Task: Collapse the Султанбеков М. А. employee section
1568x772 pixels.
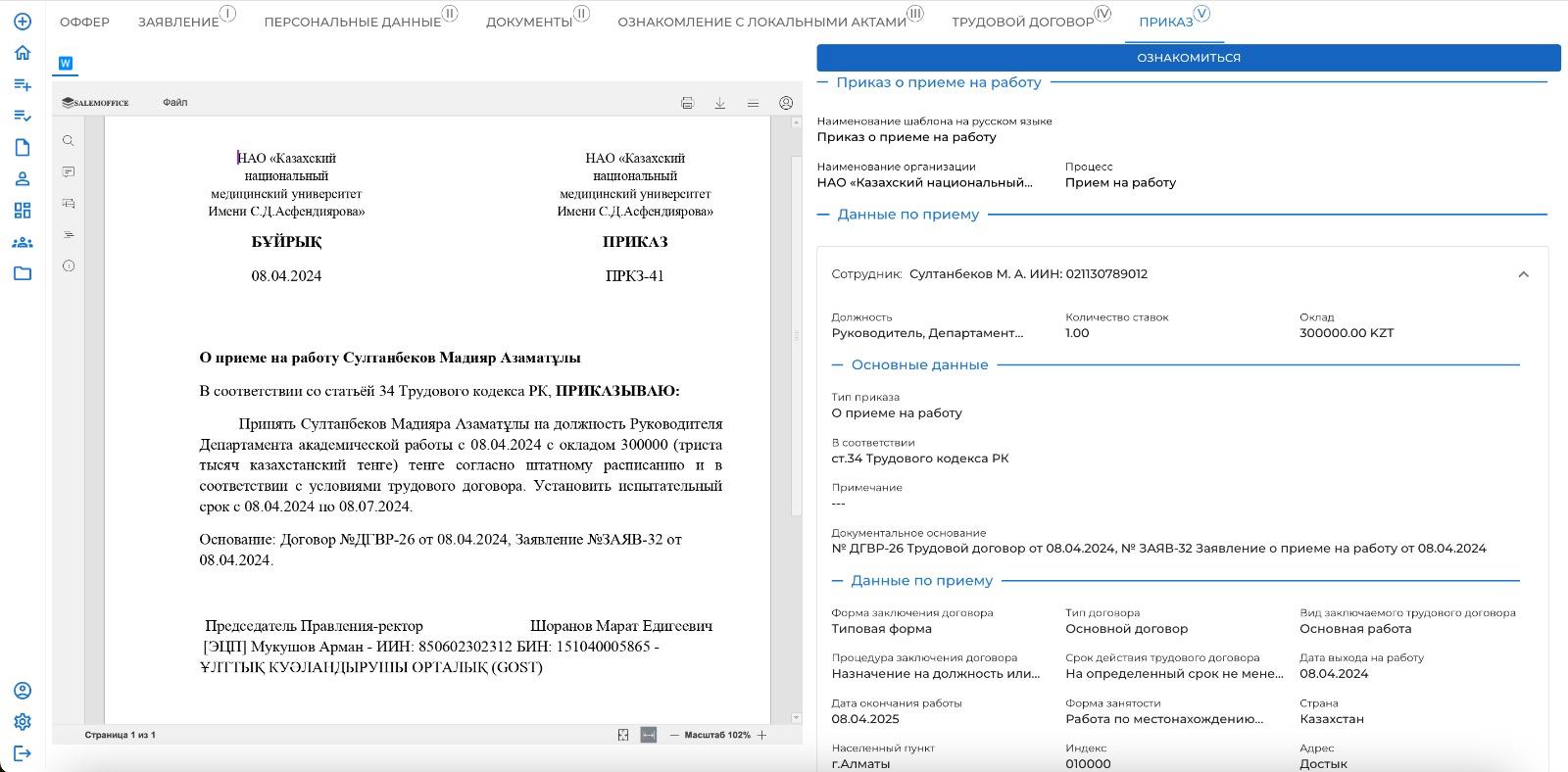Action: tap(1523, 274)
